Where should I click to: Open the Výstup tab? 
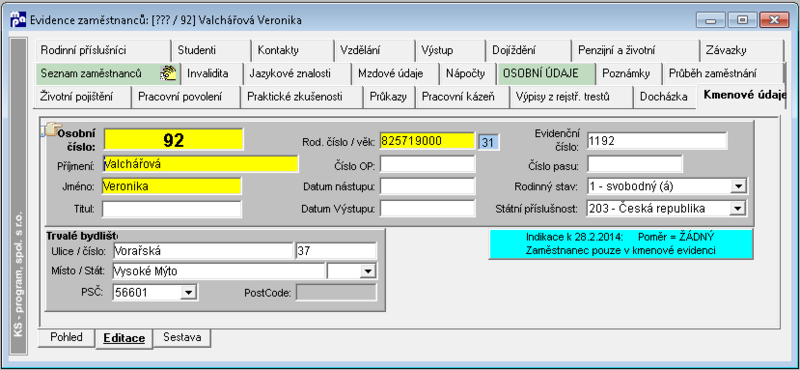tap(449, 51)
